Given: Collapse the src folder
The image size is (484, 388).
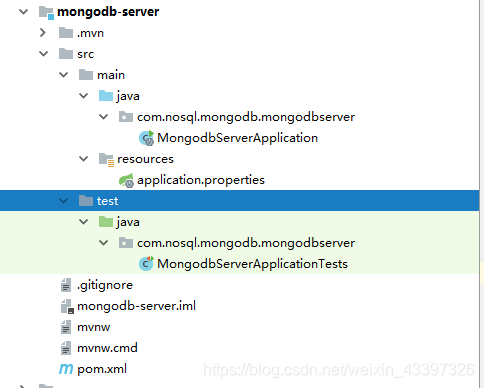Looking at the screenshot, I should (43, 54).
